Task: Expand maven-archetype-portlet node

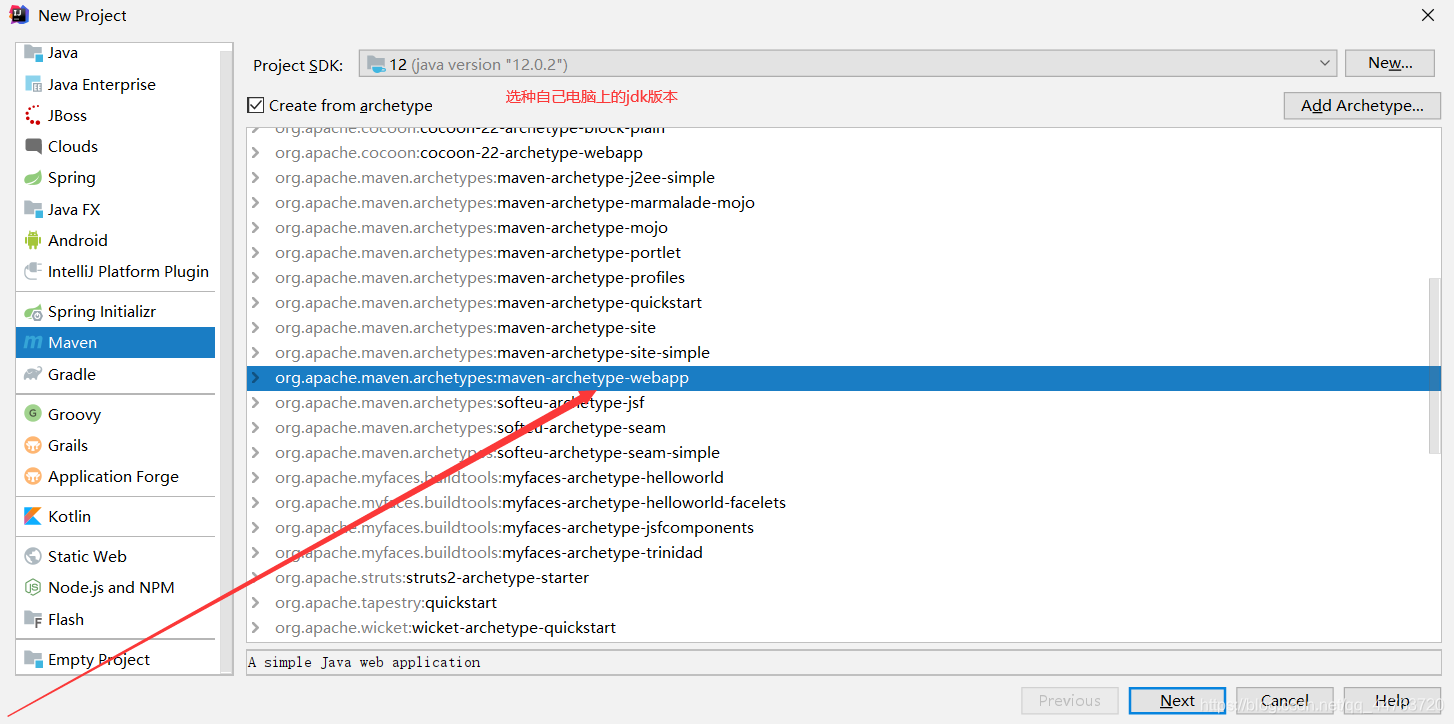Action: (x=256, y=253)
